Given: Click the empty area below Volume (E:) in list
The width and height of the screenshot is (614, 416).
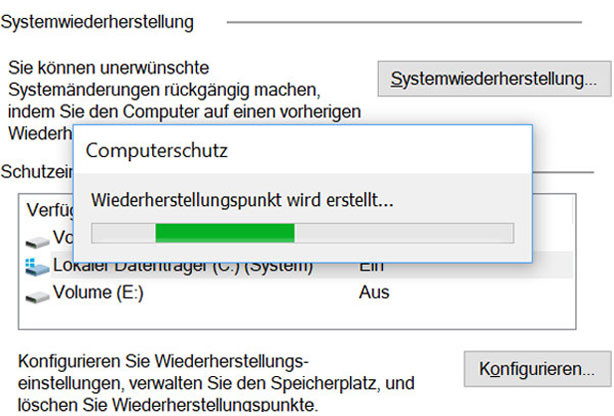Looking at the screenshot, I should click(x=296, y=317).
